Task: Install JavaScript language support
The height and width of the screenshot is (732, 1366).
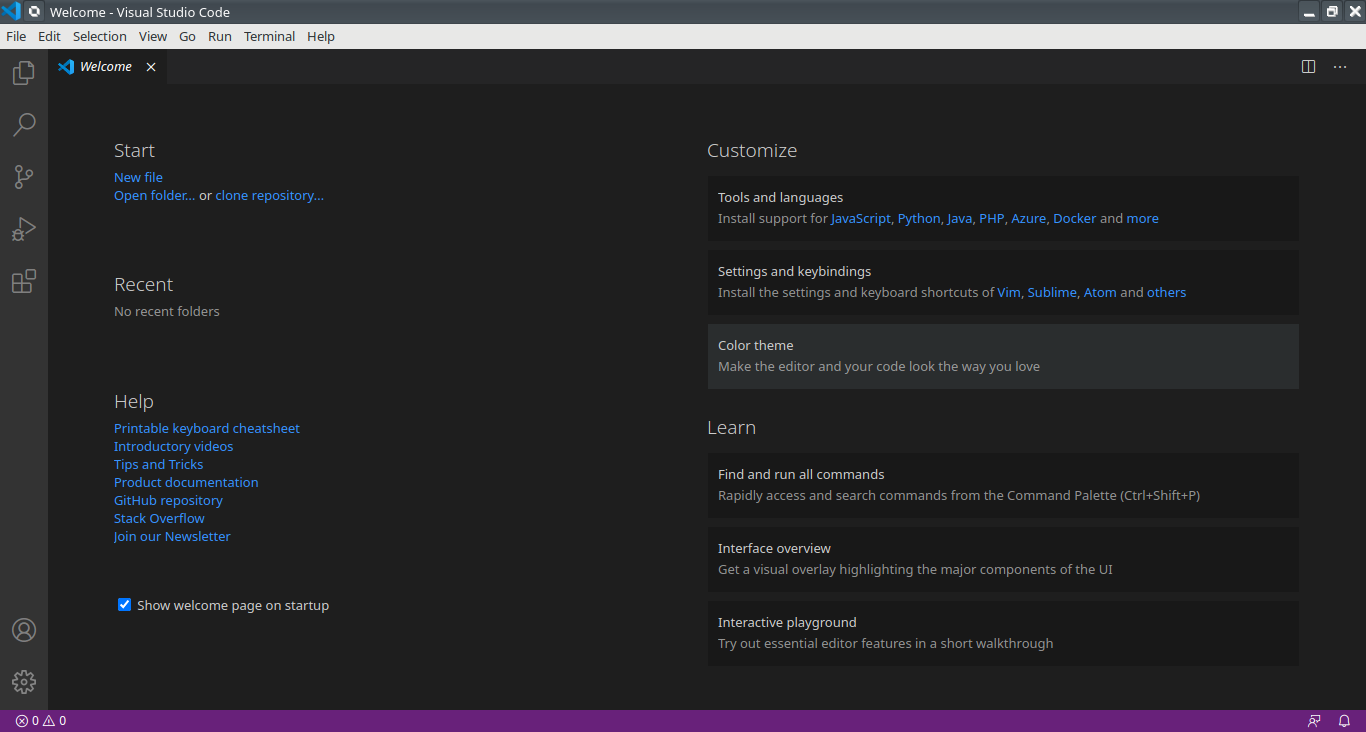Action: (860, 218)
